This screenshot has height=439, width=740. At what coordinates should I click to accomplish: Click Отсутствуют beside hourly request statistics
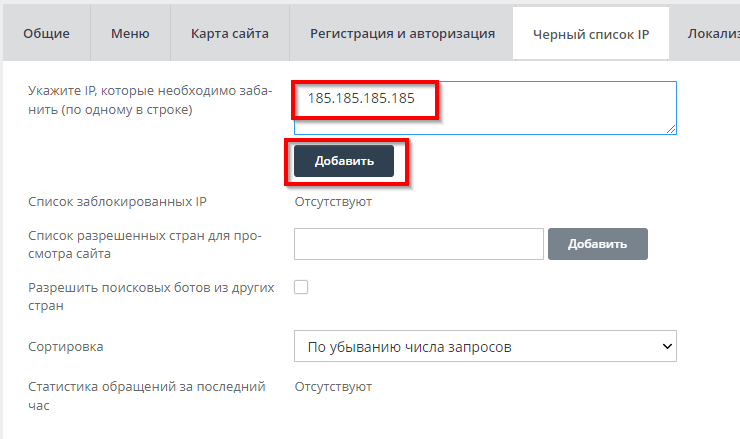pyautogui.click(x=333, y=386)
